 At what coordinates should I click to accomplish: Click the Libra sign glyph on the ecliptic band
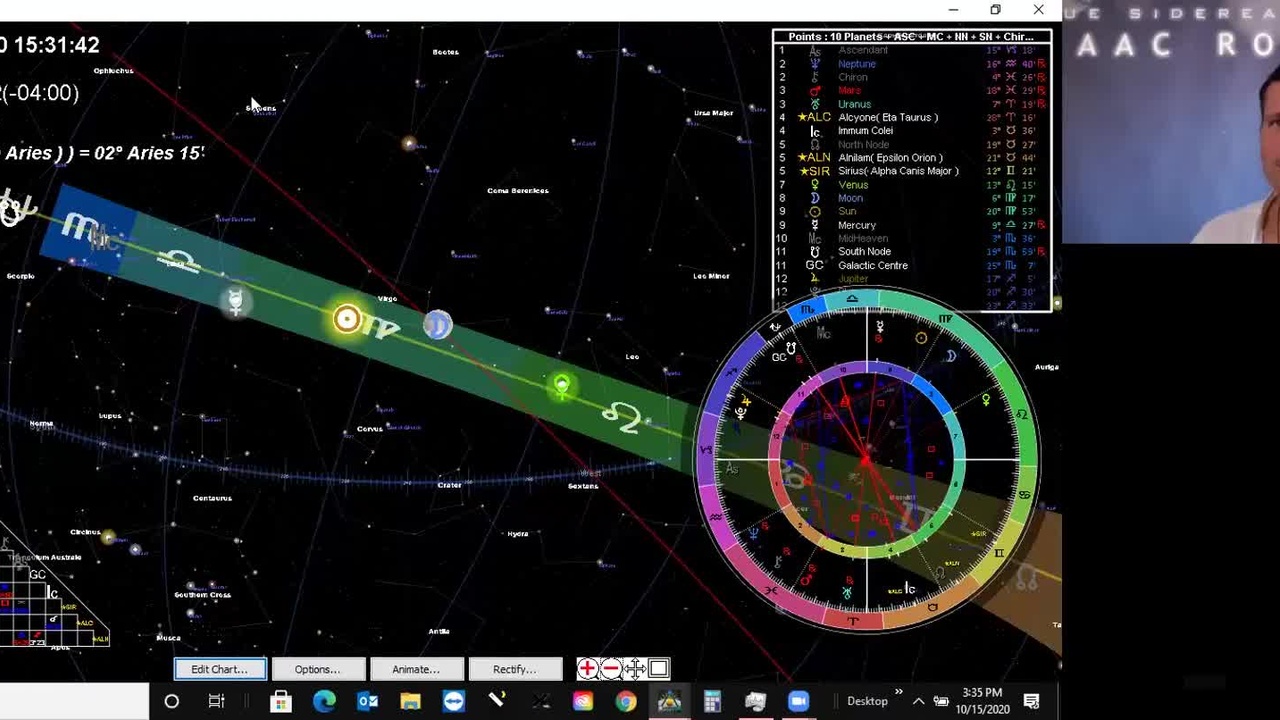coord(178,262)
